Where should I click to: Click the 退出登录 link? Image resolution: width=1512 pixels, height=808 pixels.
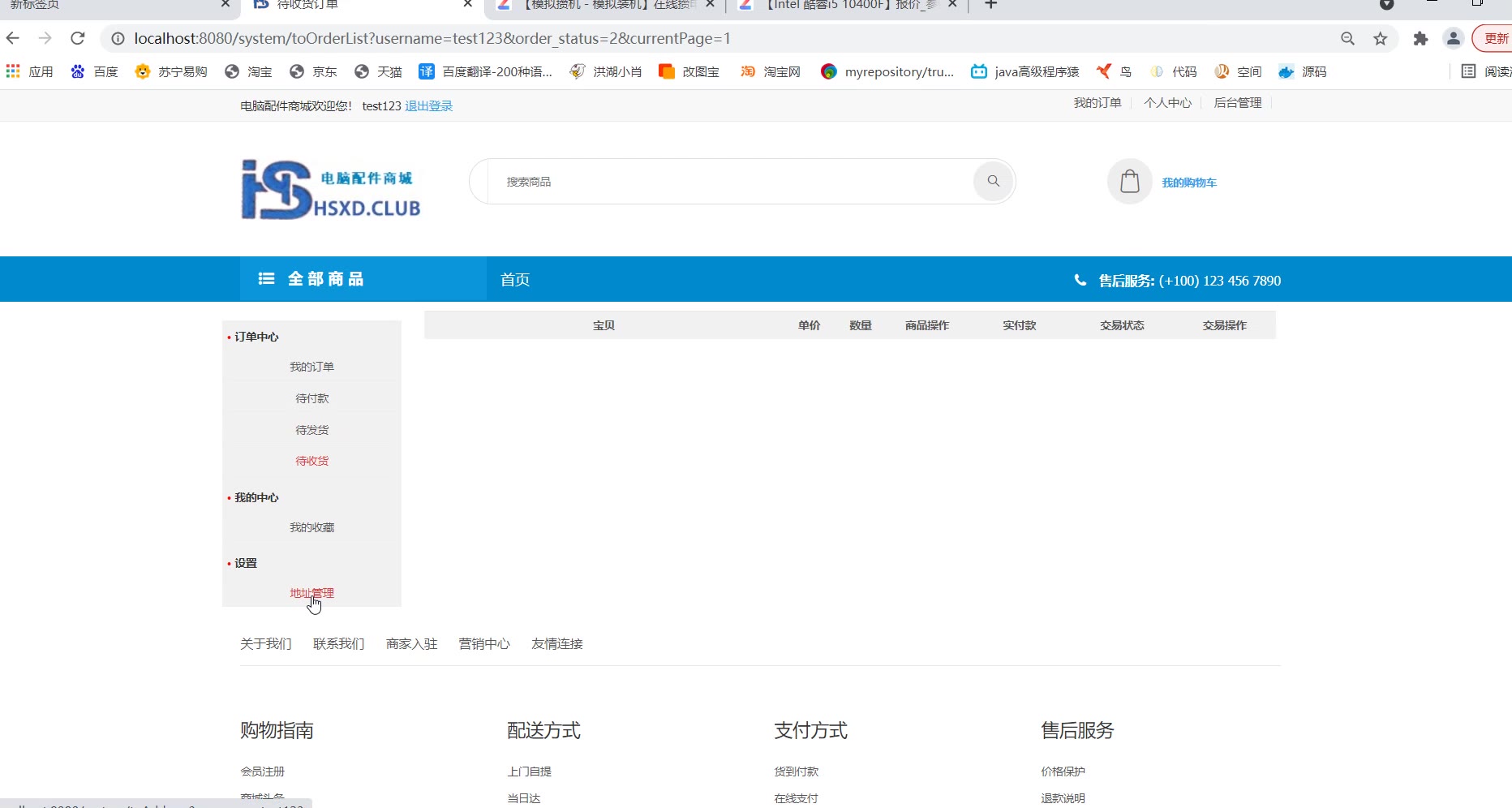pyautogui.click(x=428, y=106)
